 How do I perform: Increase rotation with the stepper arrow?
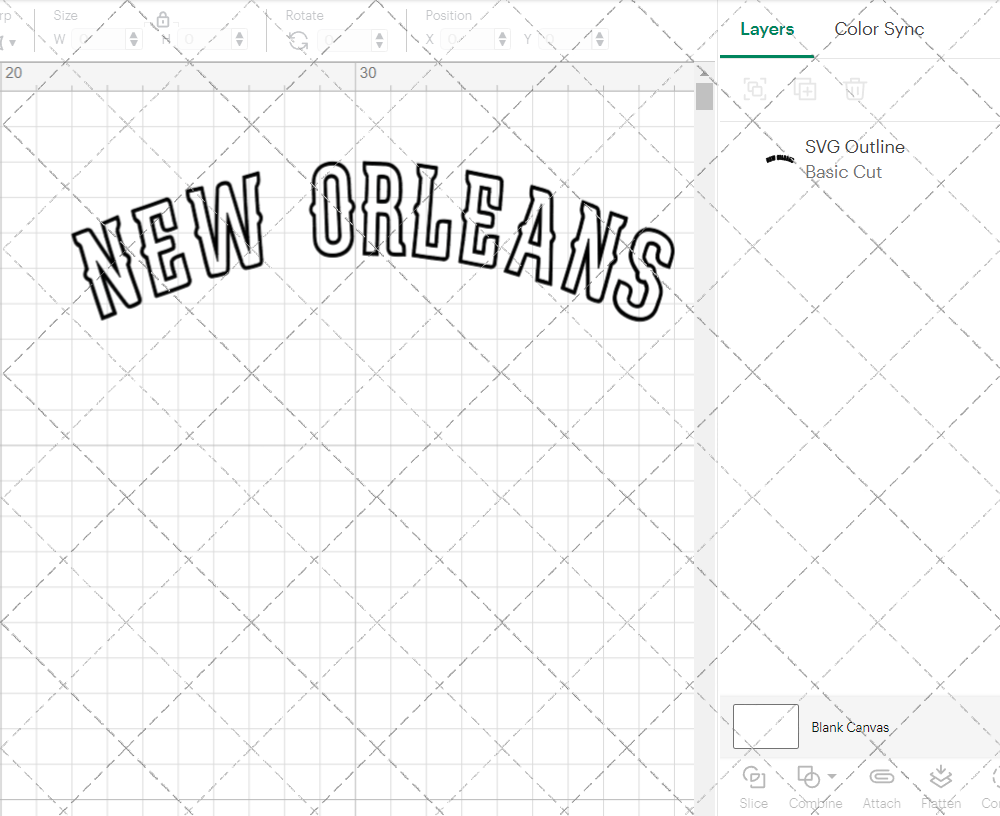pyautogui.click(x=378, y=35)
